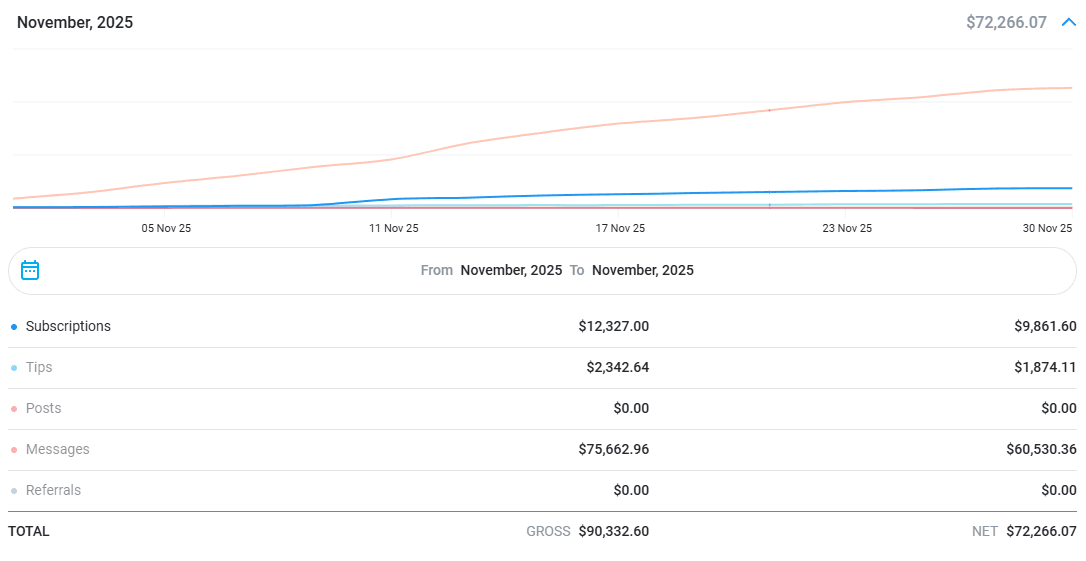Click the 30 Nov 25 axis label
This screenshot has height=561, width=1086.
pos(1047,228)
